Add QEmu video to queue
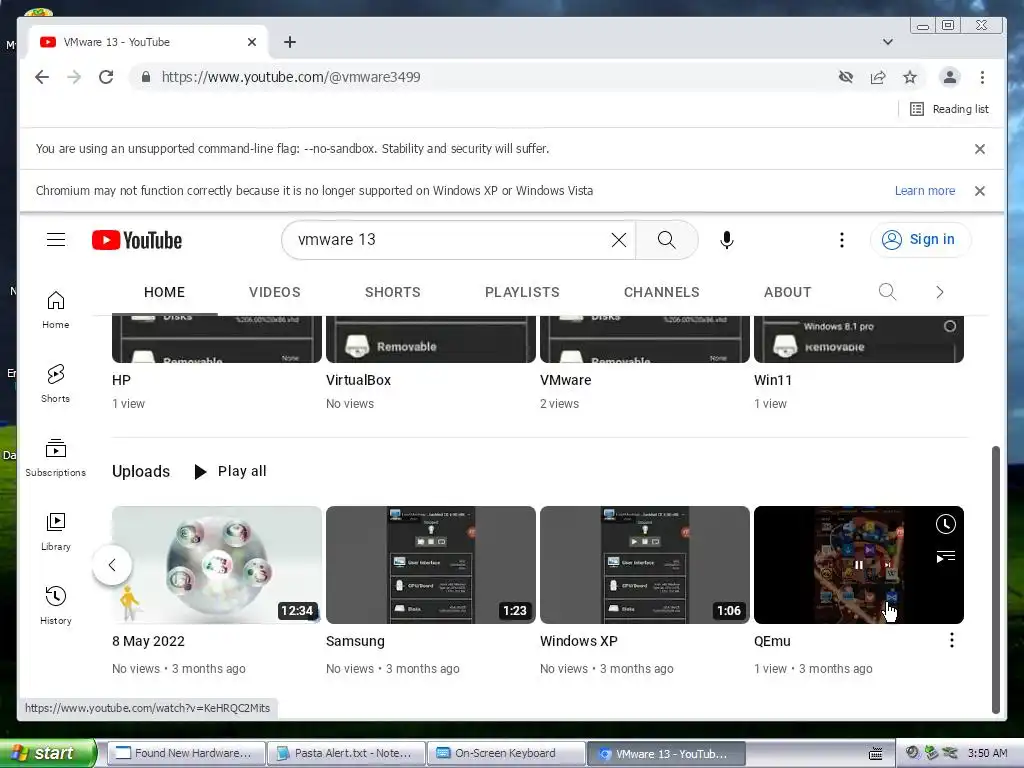The width and height of the screenshot is (1024, 768). pos(946,556)
